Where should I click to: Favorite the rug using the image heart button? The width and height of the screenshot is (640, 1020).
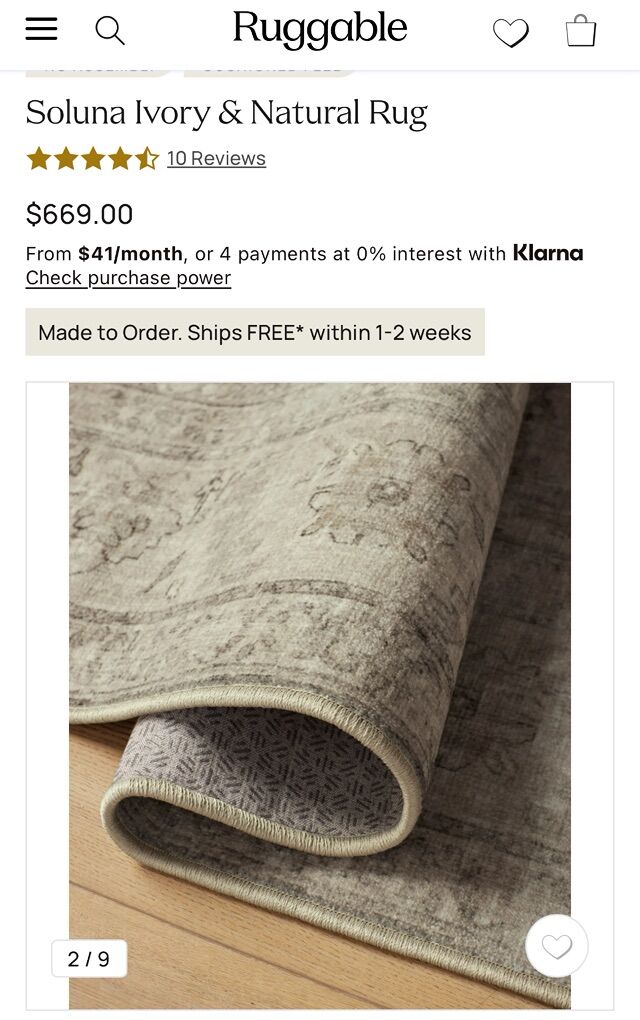[x=556, y=946]
